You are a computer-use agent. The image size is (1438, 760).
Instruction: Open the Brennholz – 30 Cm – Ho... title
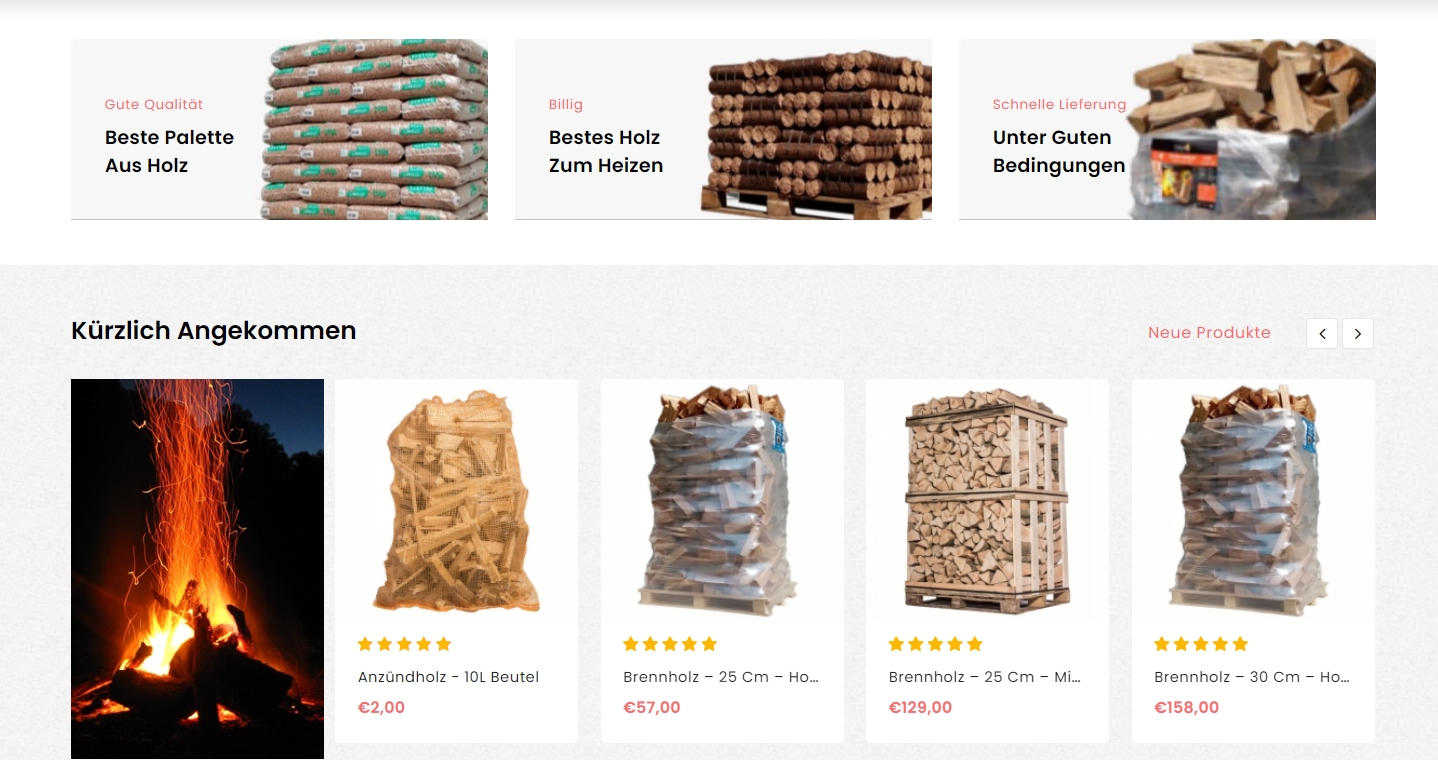pyautogui.click(x=1252, y=677)
